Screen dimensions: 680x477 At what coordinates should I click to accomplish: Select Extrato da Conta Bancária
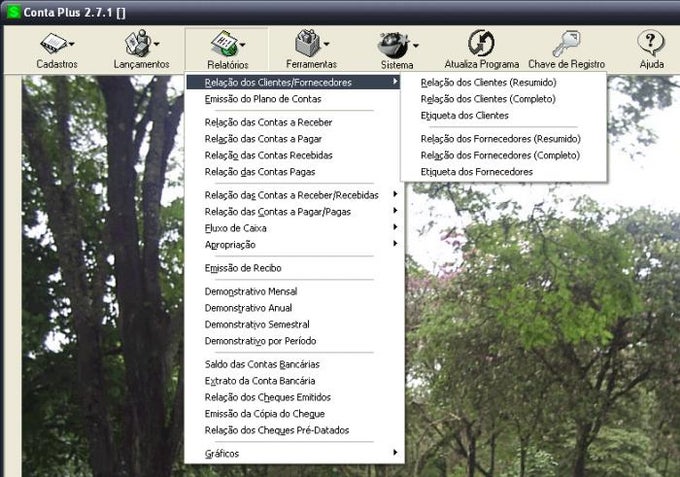pyautogui.click(x=260, y=381)
